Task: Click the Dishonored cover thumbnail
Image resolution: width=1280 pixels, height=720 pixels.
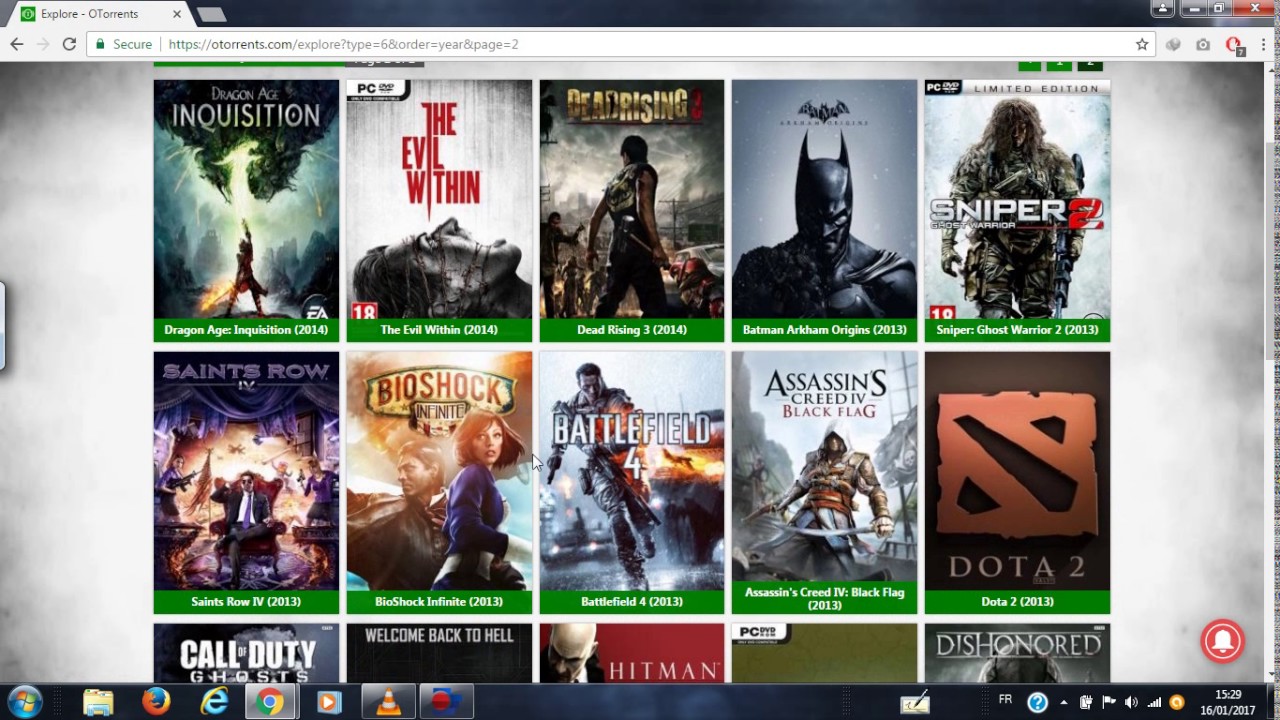Action: point(1017,653)
